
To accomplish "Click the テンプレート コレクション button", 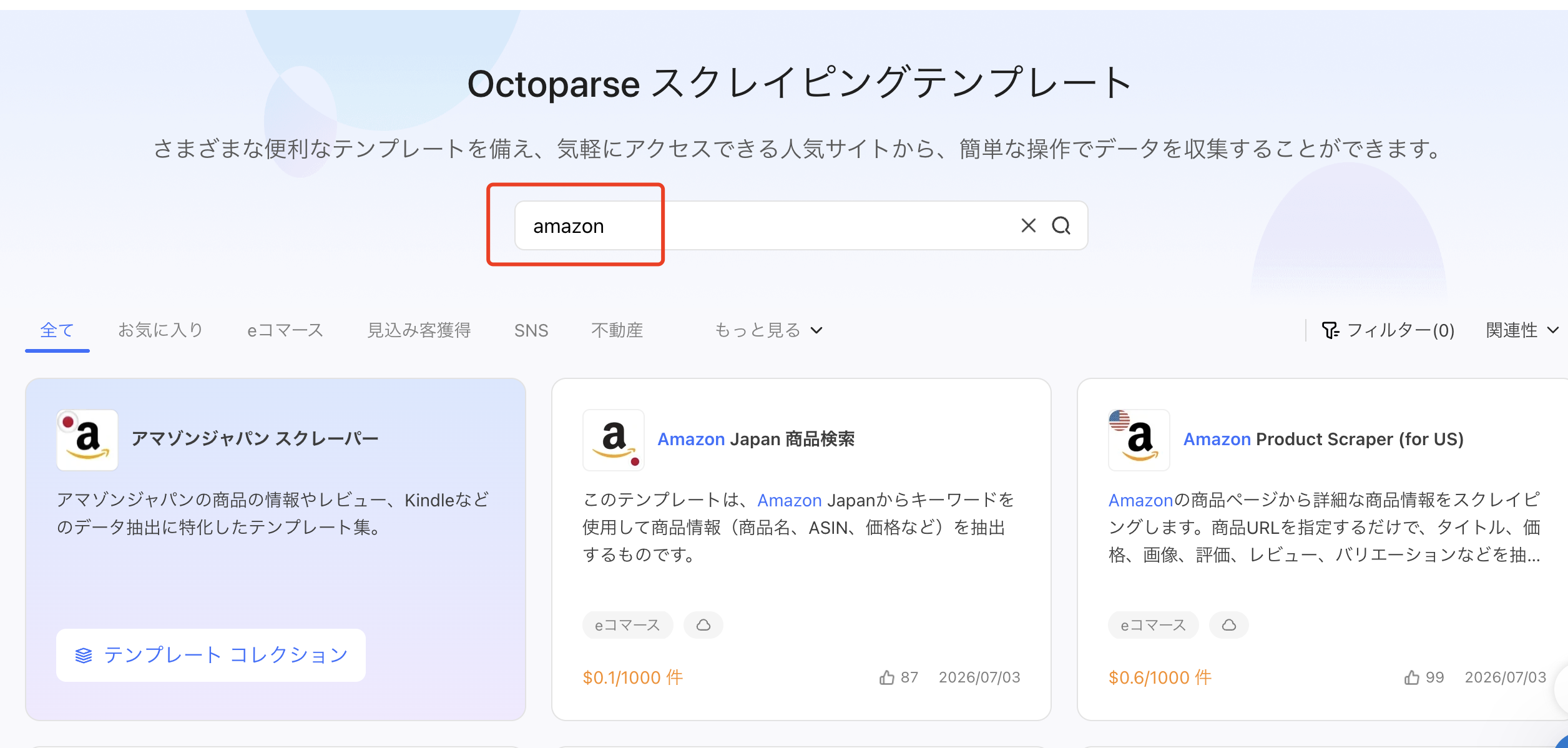I will point(211,655).
